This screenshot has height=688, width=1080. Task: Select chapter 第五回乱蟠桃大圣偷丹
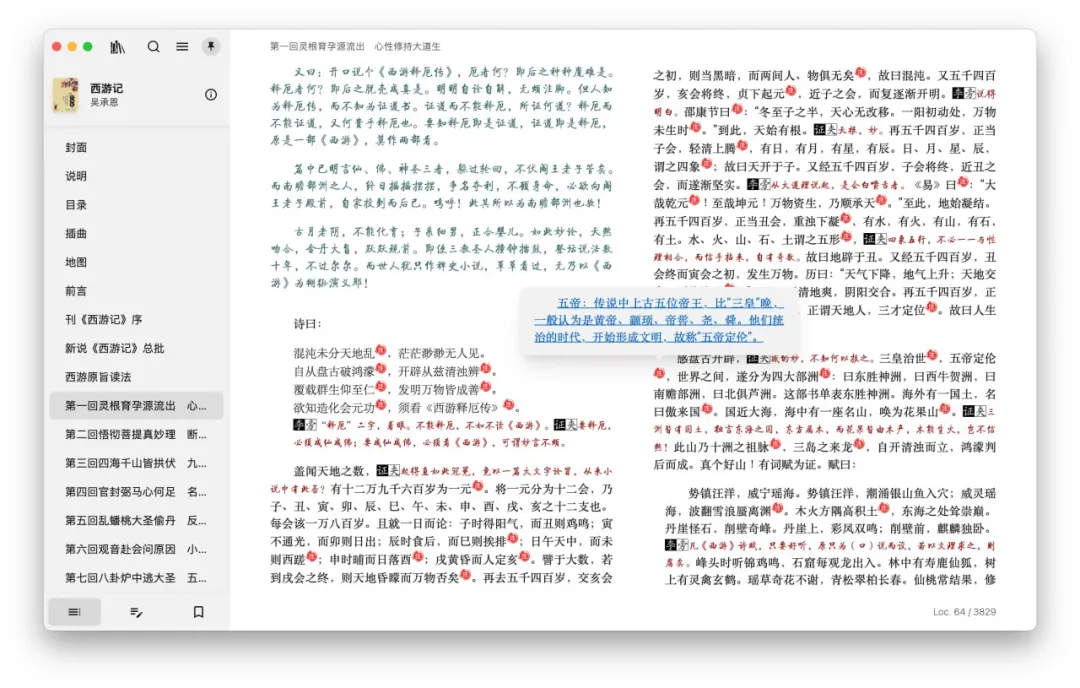pos(136,521)
